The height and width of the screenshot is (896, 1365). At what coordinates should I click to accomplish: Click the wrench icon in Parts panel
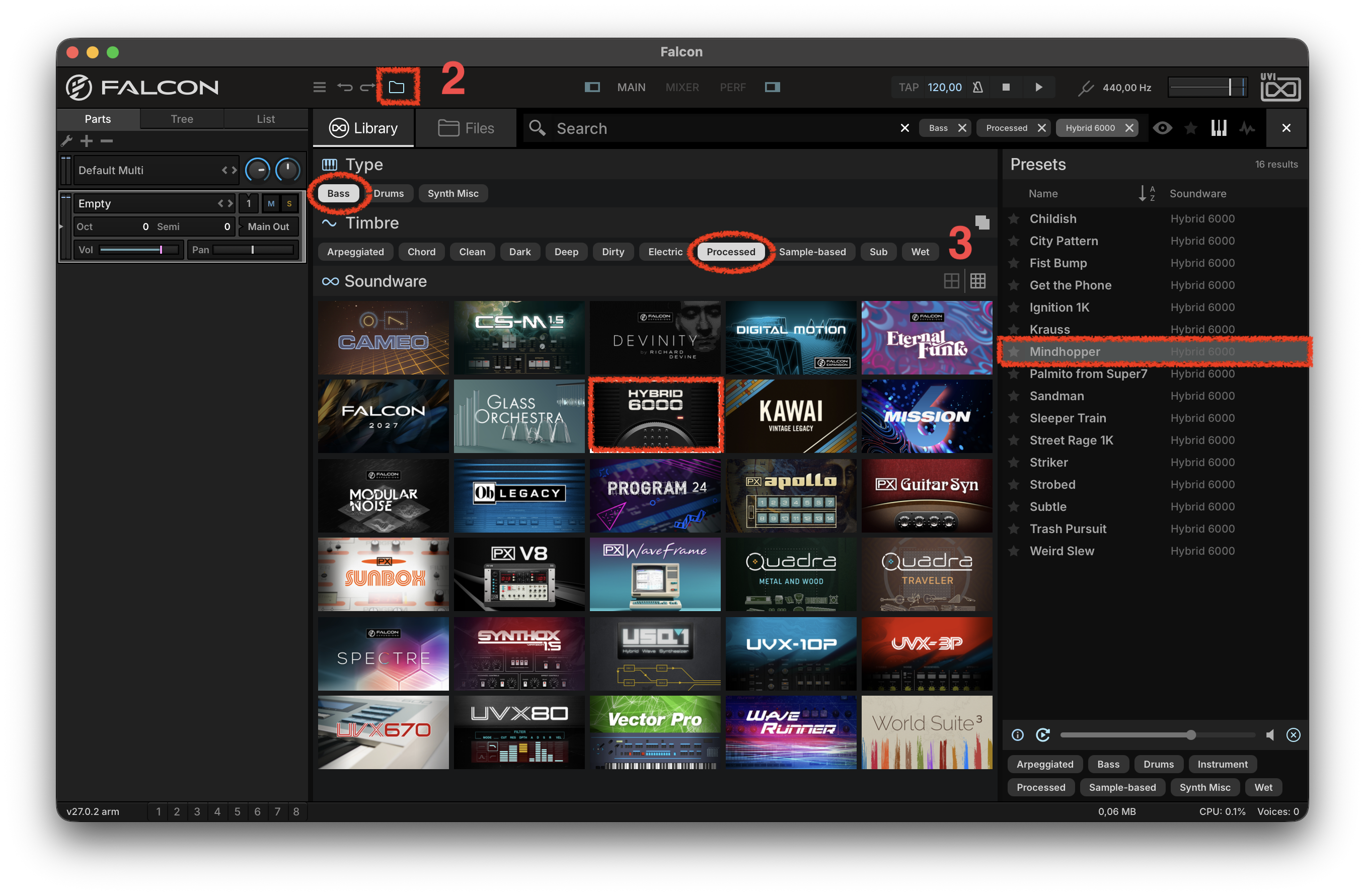(66, 140)
